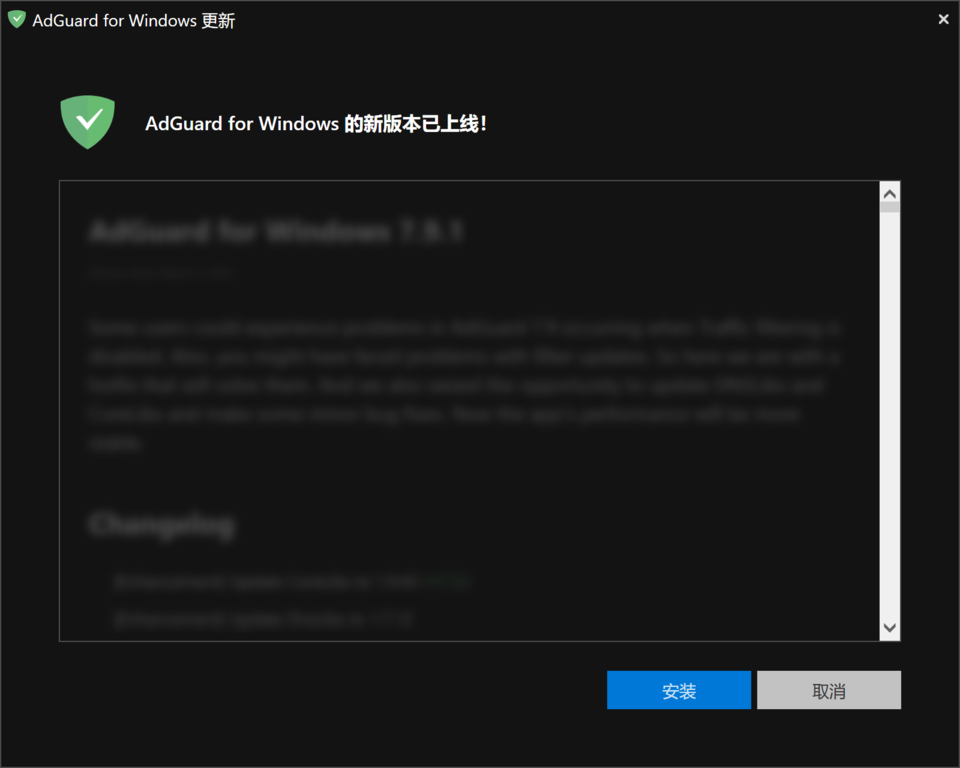This screenshot has width=960, height=768.
Task: Click the headline 'AdGuard for Windows 的新版本已上线!'
Action: click(316, 124)
